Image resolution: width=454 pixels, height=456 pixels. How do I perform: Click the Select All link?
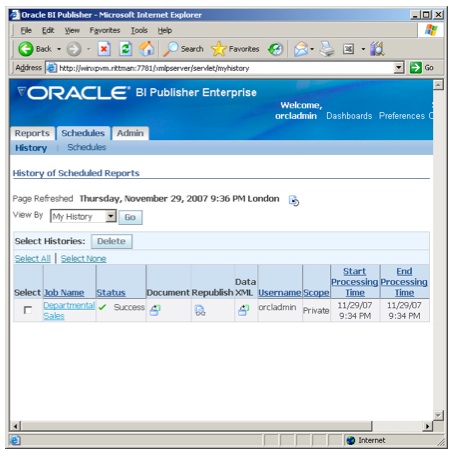(33, 259)
